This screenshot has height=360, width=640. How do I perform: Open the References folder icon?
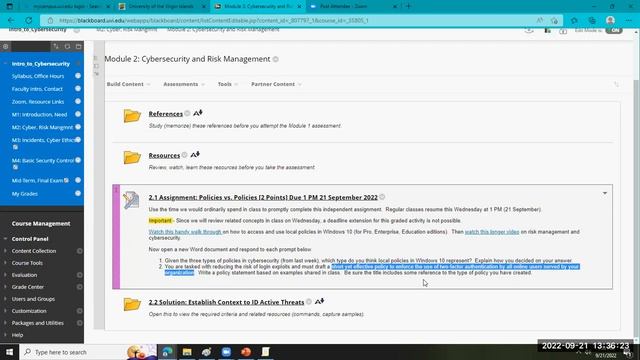click(132, 116)
